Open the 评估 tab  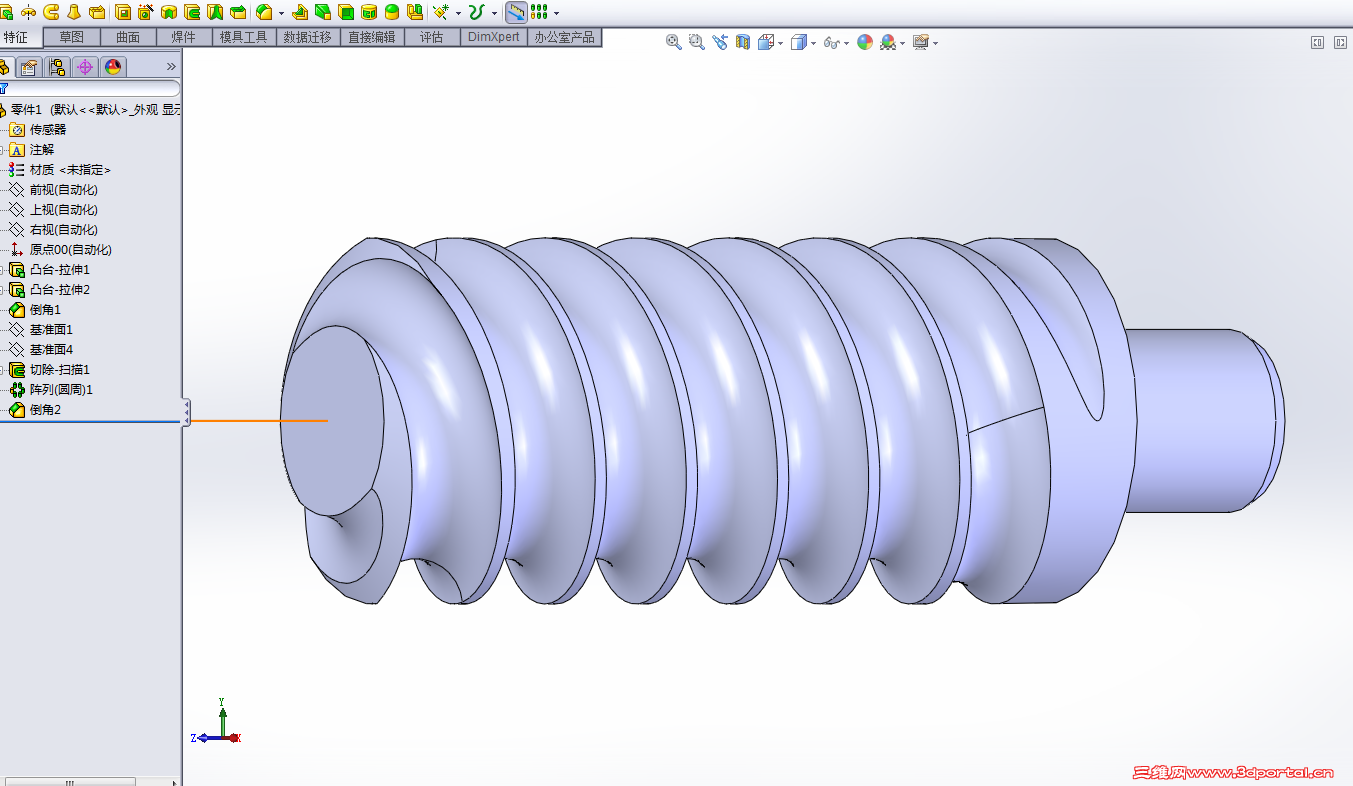432,37
